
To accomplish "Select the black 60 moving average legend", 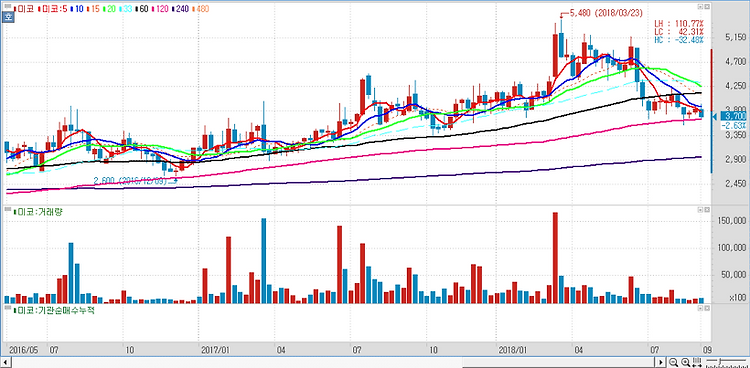I will click(x=142, y=9).
